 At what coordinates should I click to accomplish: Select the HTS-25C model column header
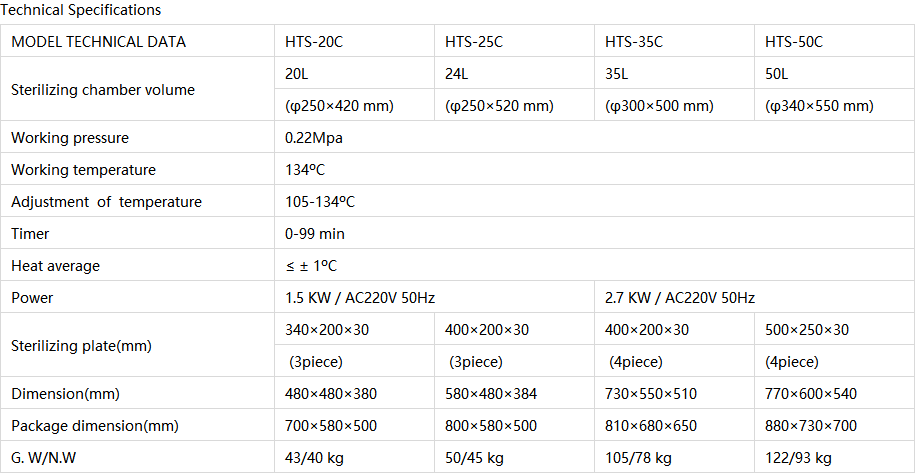coord(474,42)
